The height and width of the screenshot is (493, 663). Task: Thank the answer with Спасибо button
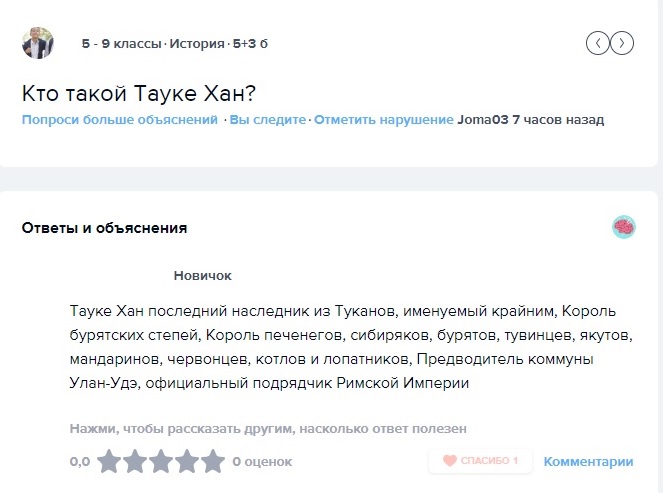click(x=480, y=460)
